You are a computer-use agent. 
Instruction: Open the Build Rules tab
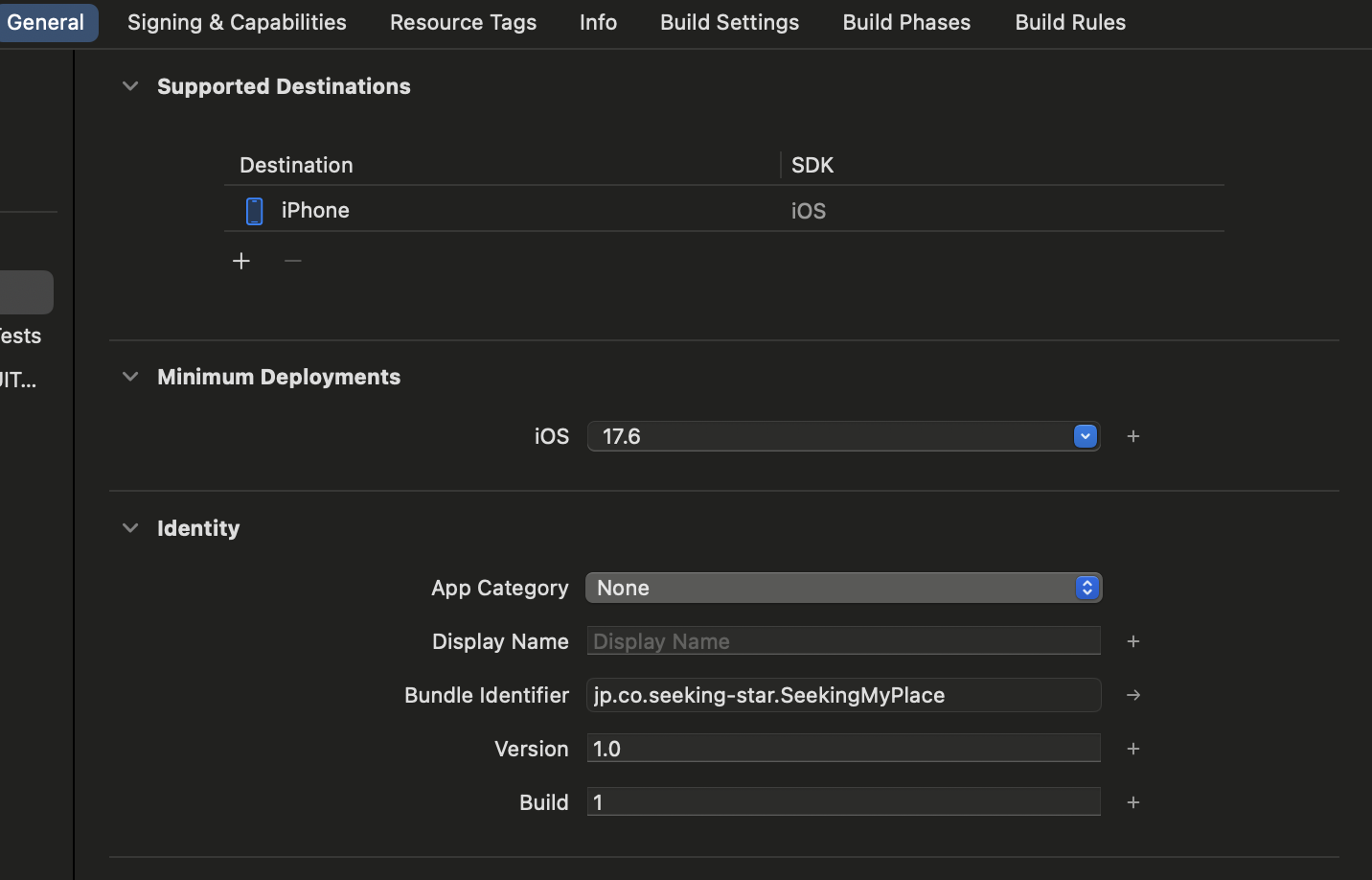(1070, 22)
